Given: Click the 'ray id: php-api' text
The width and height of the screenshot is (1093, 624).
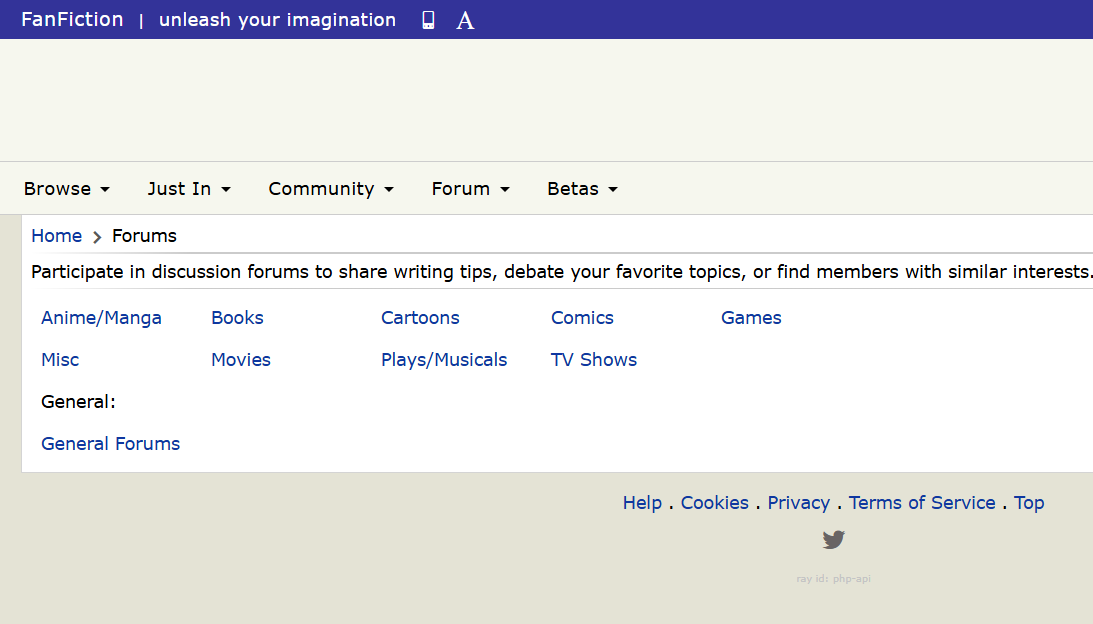Looking at the screenshot, I should pos(833,579).
